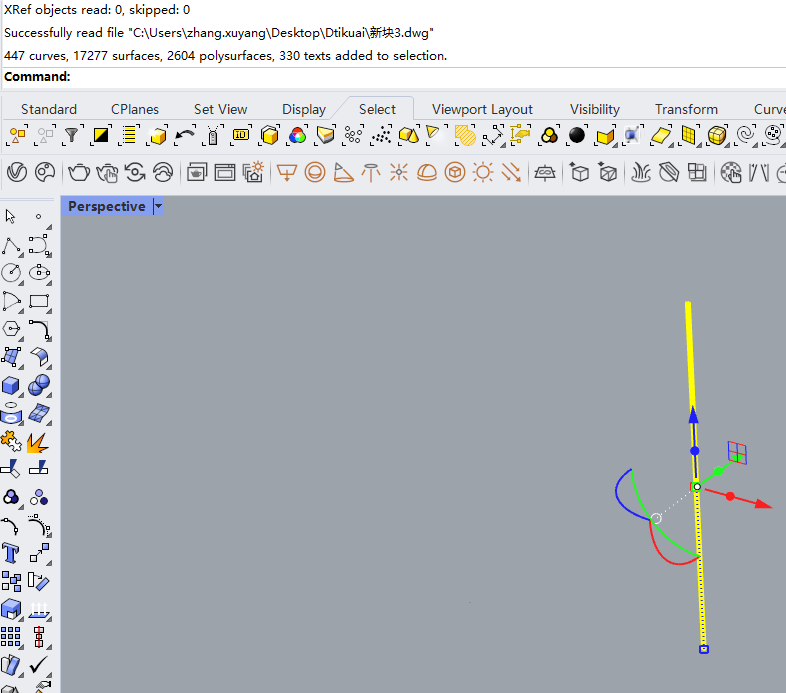Click the Select All icon
Viewport: 786px width, 693px height.
18,135
